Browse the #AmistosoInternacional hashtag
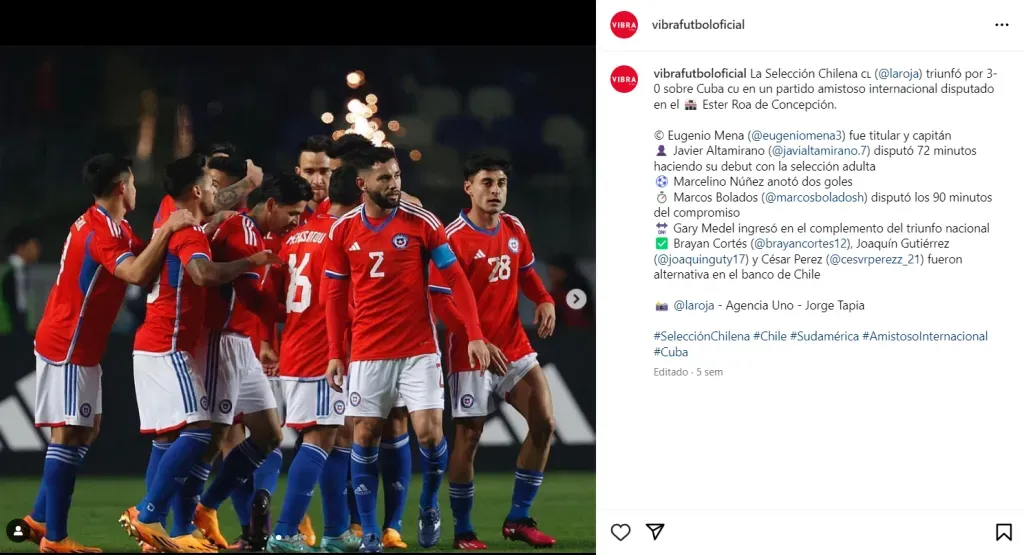The height and width of the screenshot is (555, 1024). coord(925,336)
